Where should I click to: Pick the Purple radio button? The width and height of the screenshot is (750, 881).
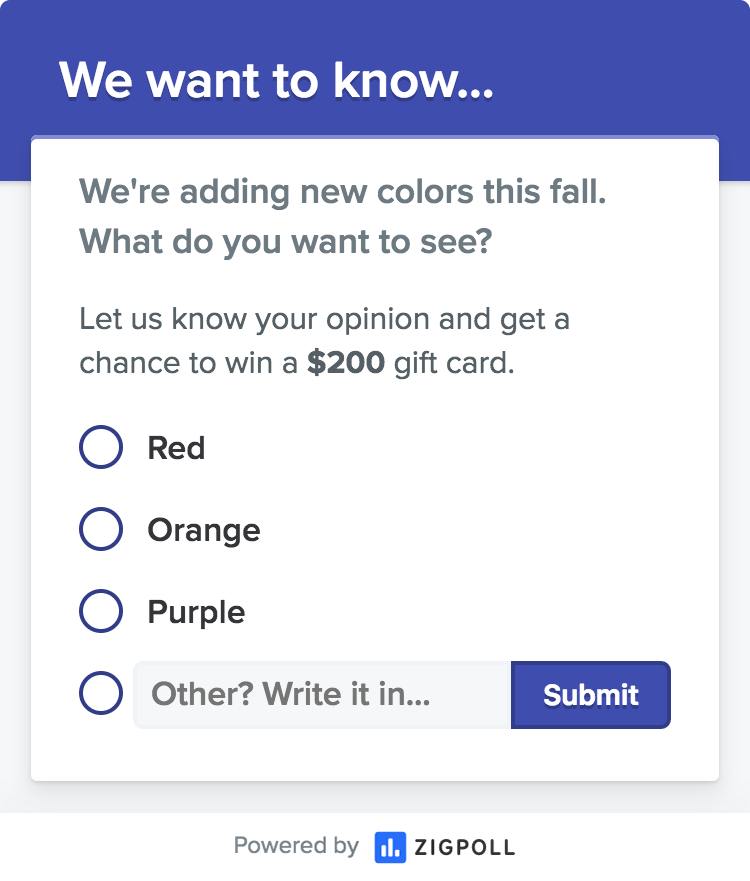click(101, 611)
